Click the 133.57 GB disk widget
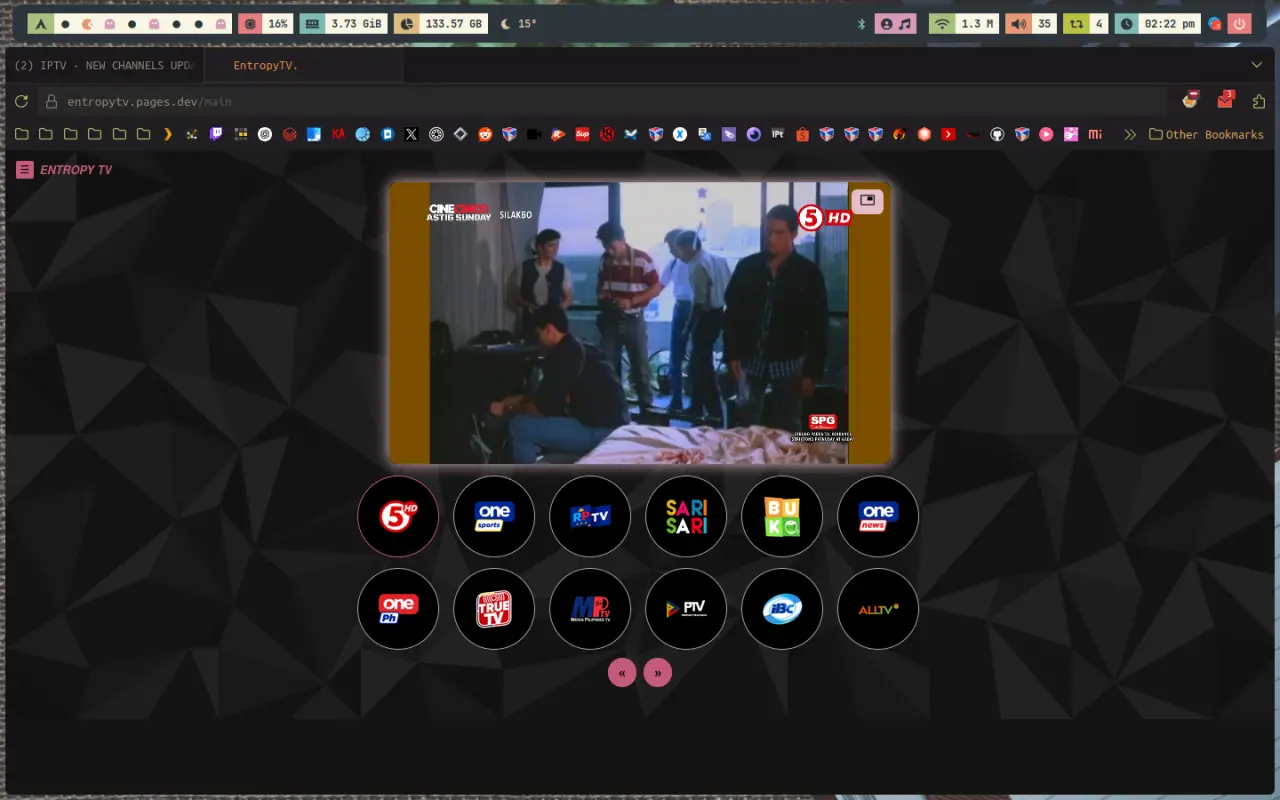 pos(441,23)
